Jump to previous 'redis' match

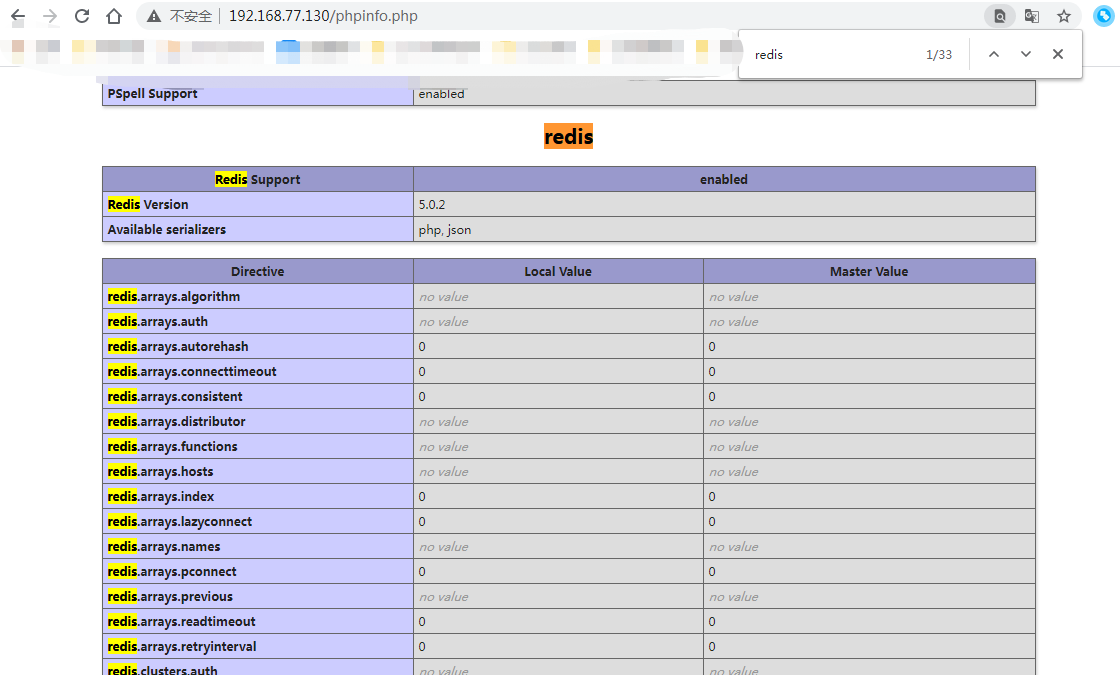[x=994, y=54]
